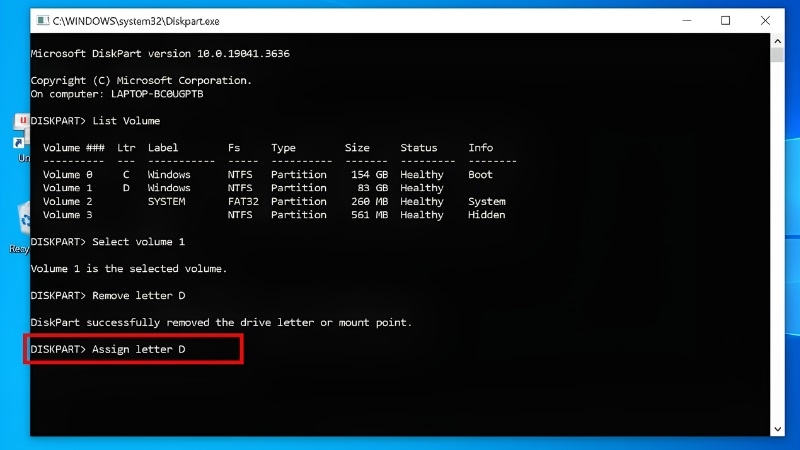Screen dimensions: 800x450
Task: Click the 'Microsoft DiskPart version' line
Action: click(160, 54)
